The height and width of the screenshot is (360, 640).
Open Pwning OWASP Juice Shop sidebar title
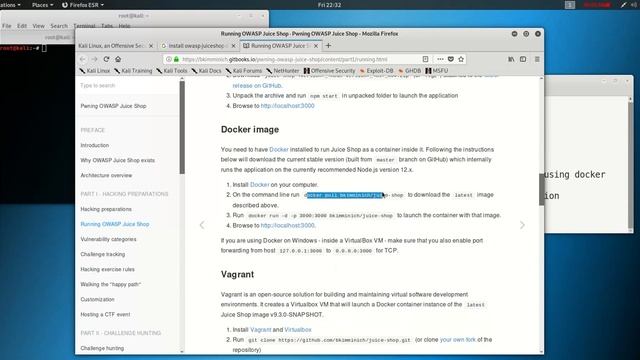click(x=113, y=106)
